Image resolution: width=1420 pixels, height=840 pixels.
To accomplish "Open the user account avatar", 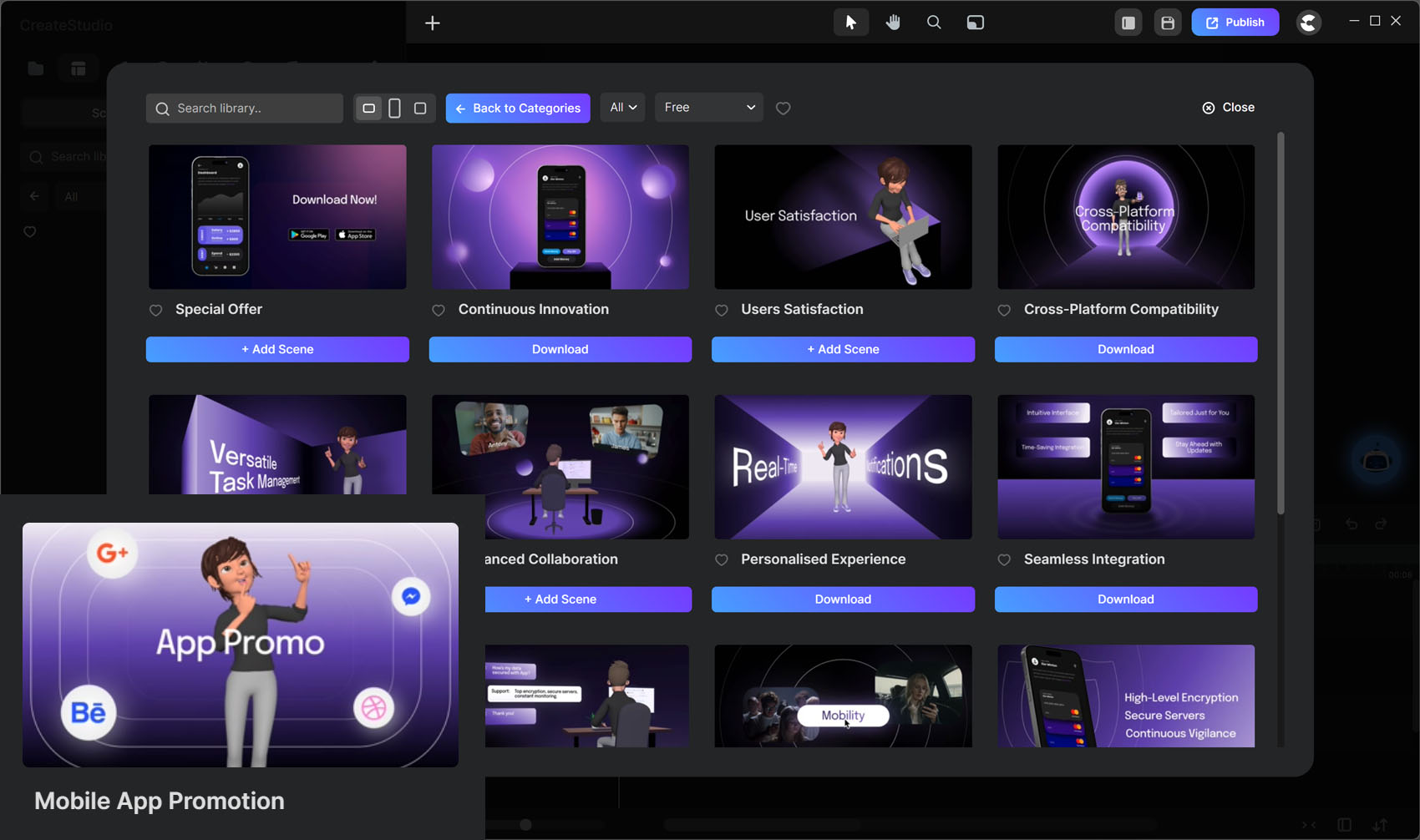I will tap(1308, 23).
